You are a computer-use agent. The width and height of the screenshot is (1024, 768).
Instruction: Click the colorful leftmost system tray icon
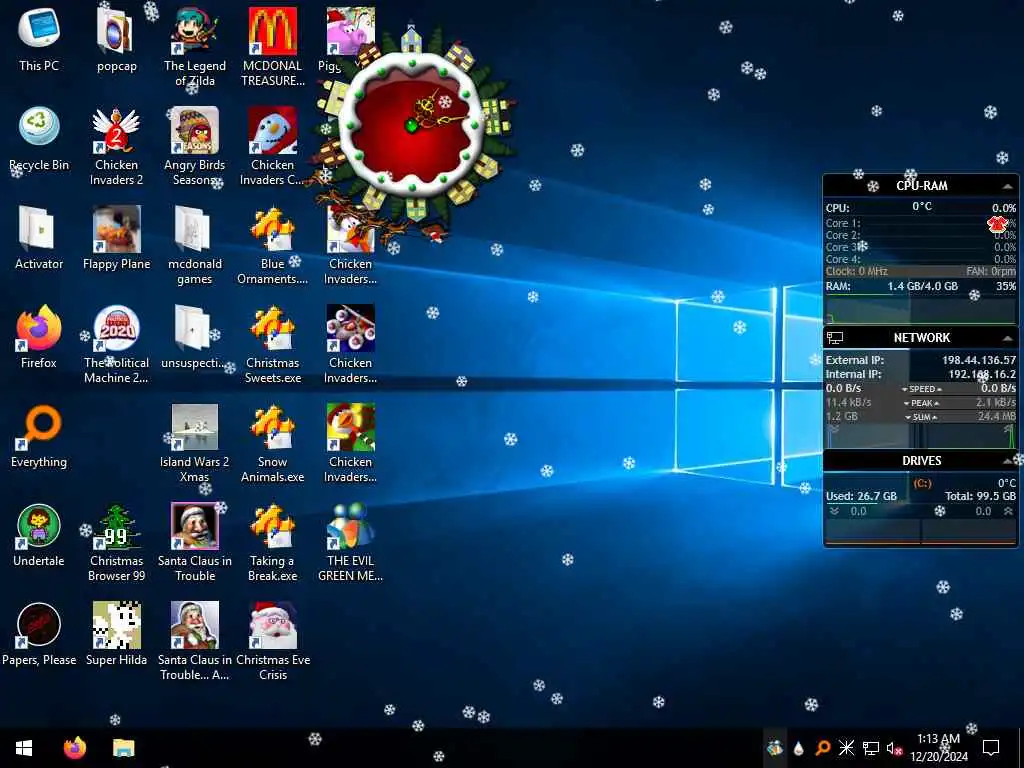774,748
